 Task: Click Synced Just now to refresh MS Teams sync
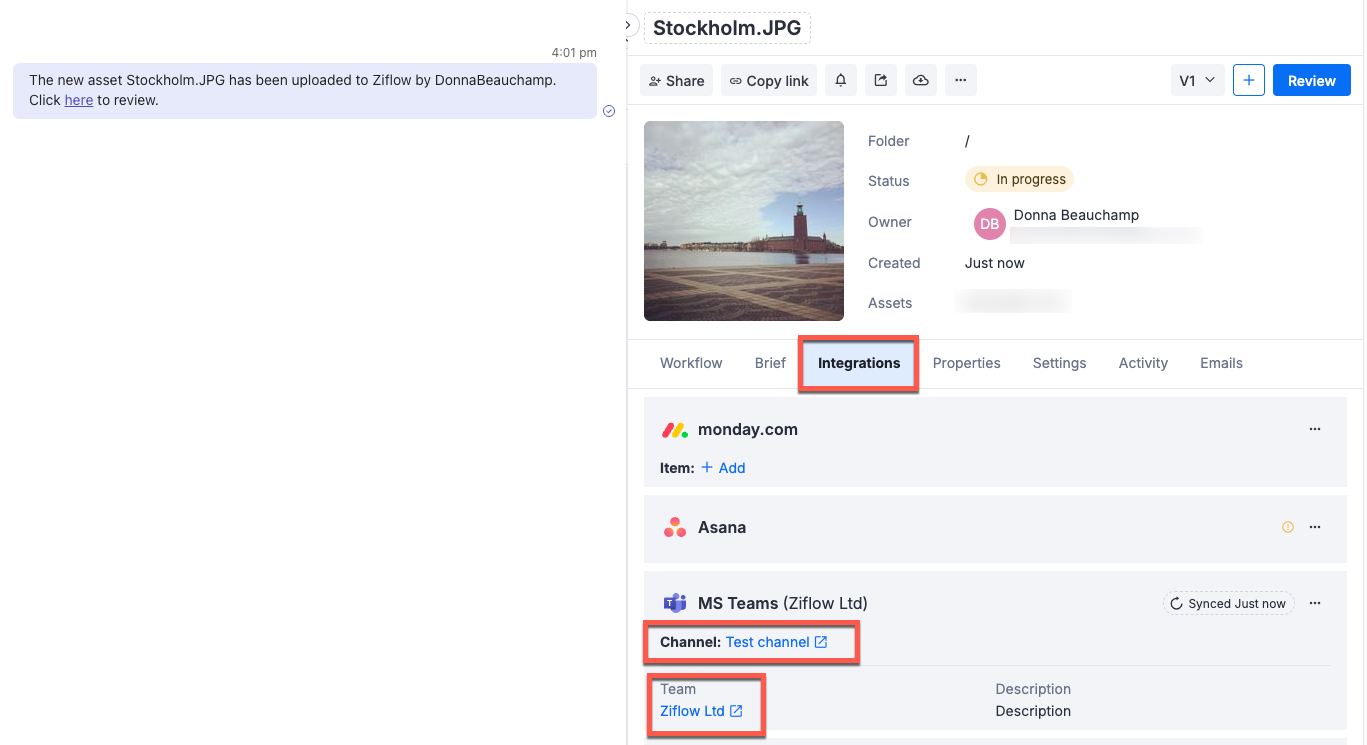point(1228,603)
